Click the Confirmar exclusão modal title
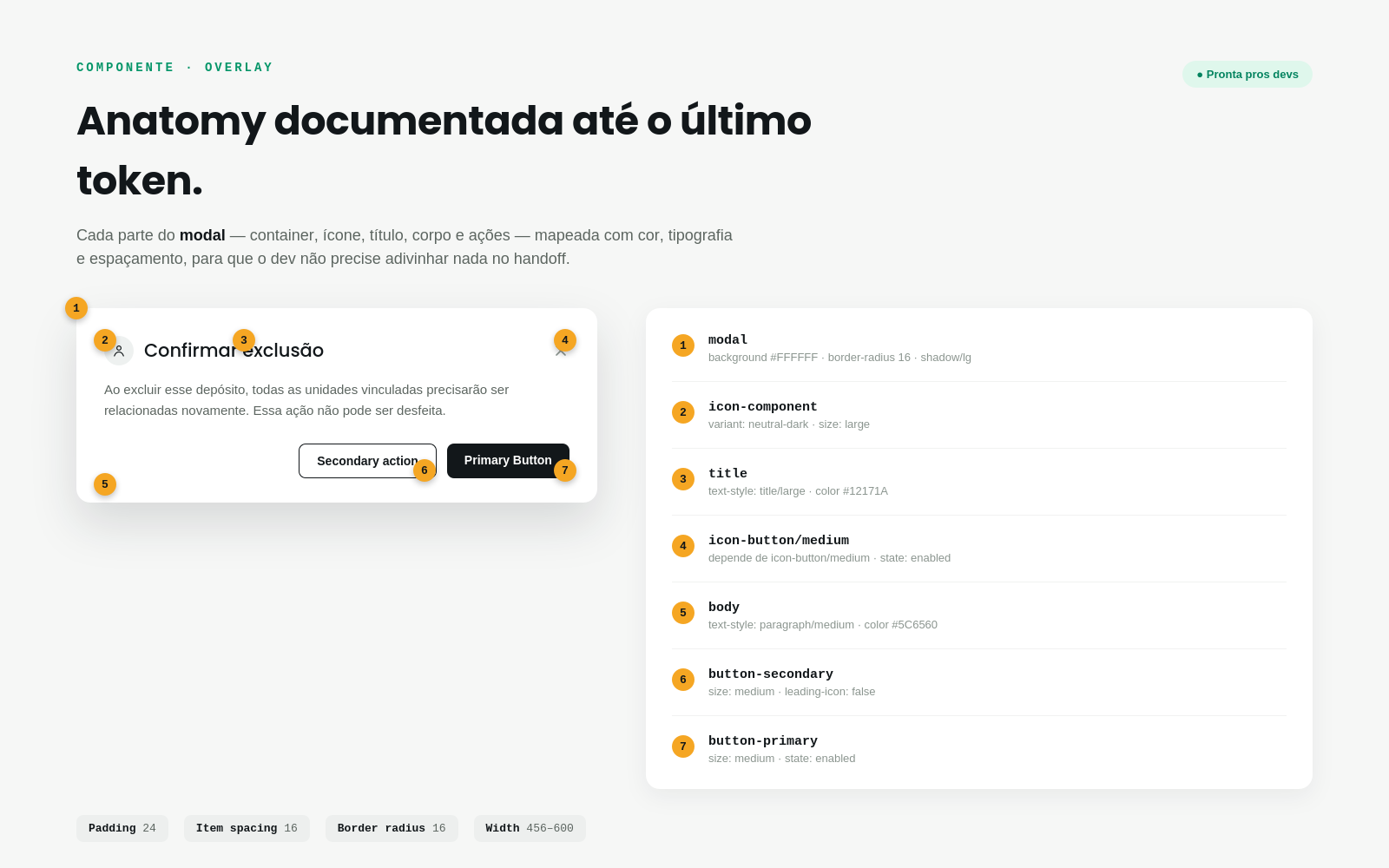1389x868 pixels. click(234, 351)
